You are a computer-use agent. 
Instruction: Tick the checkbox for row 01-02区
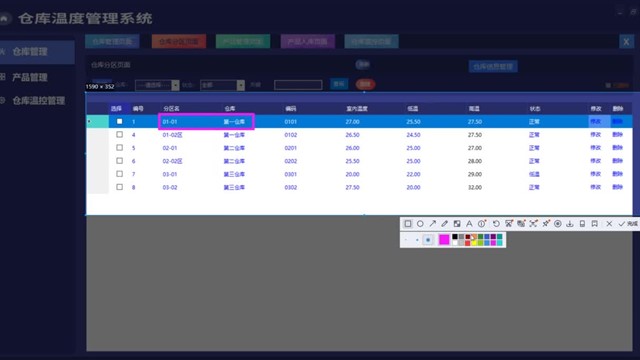pyautogui.click(x=119, y=134)
